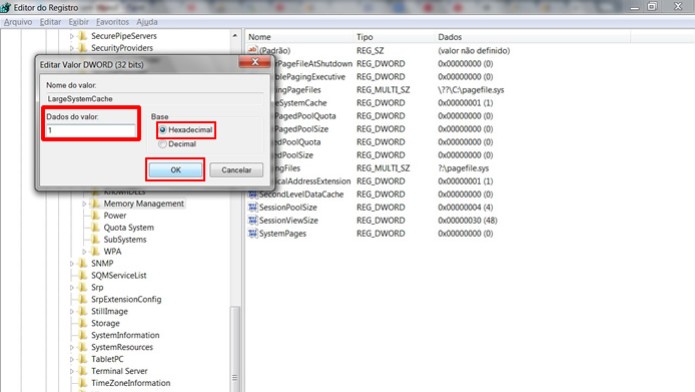Viewport: 695px width, 392px height.
Task: Open the Ajuda menu
Action: (x=147, y=22)
